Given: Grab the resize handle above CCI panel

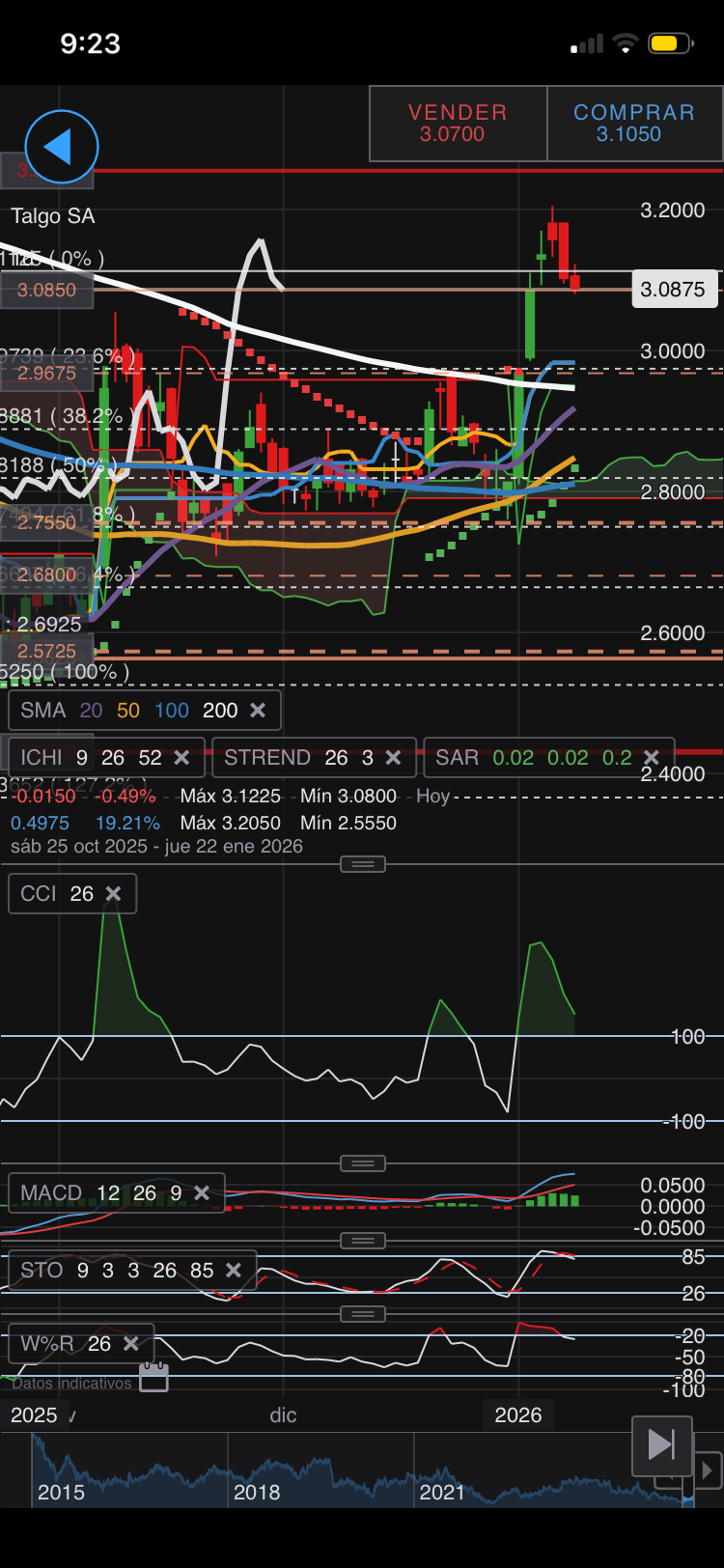Looking at the screenshot, I should pyautogui.click(x=363, y=864).
